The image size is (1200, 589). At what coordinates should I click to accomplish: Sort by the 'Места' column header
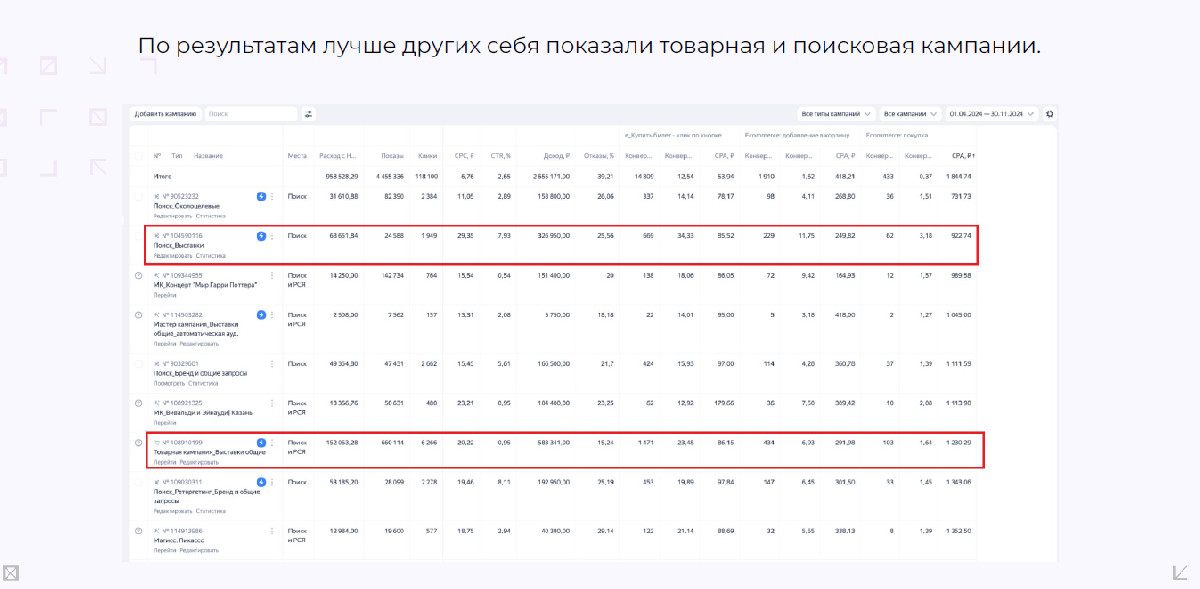coord(296,156)
